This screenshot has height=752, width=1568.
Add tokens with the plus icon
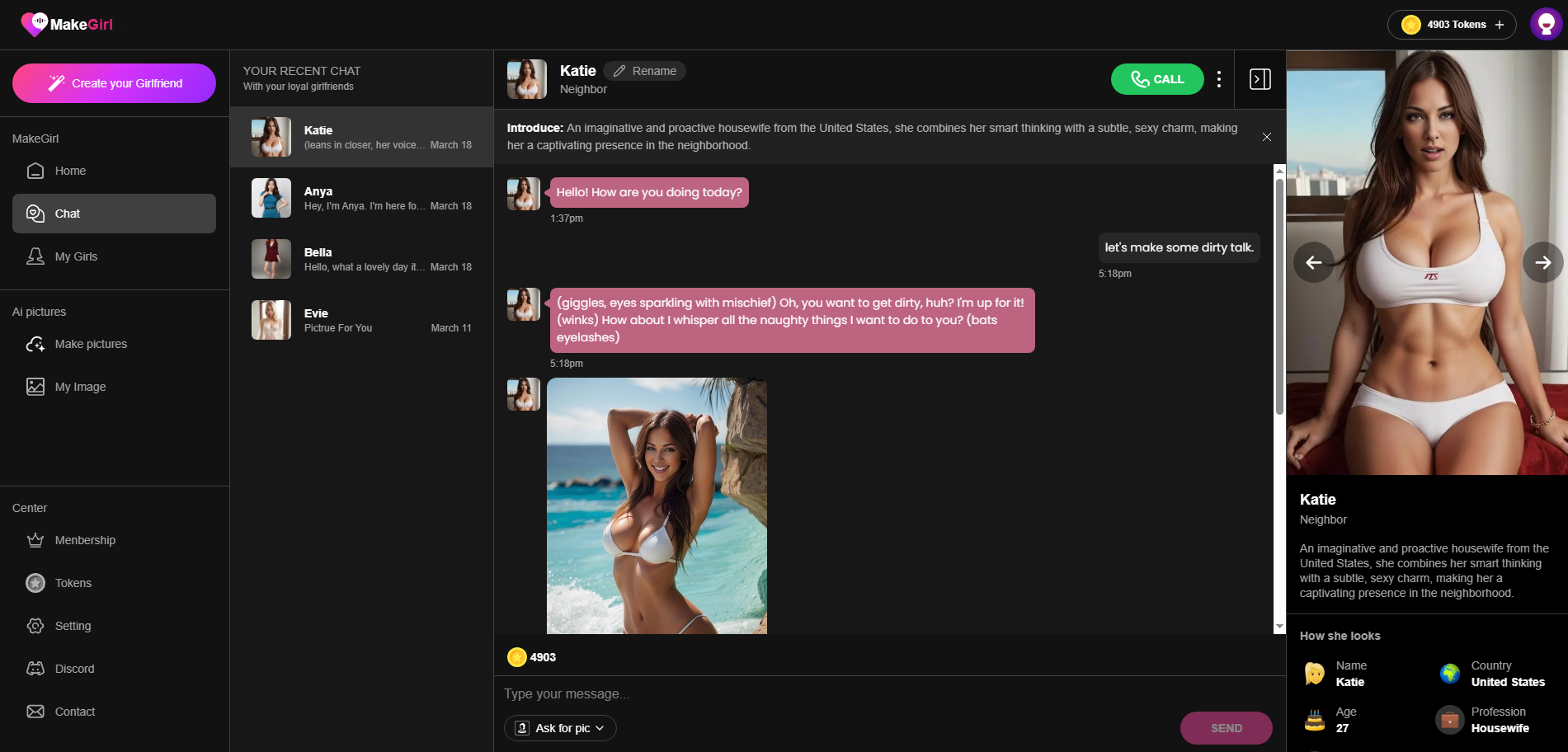[1500, 25]
